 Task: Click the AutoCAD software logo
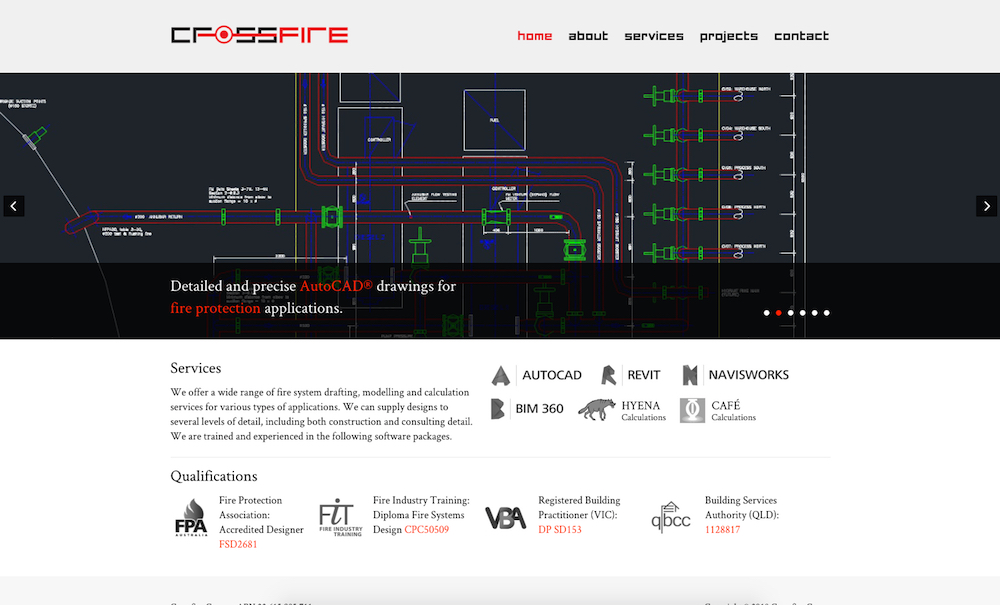tap(536, 375)
